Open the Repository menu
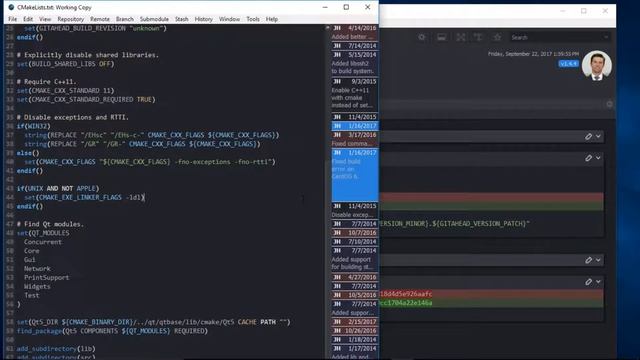Viewport: 640px width, 360px height. pyautogui.click(x=71, y=19)
